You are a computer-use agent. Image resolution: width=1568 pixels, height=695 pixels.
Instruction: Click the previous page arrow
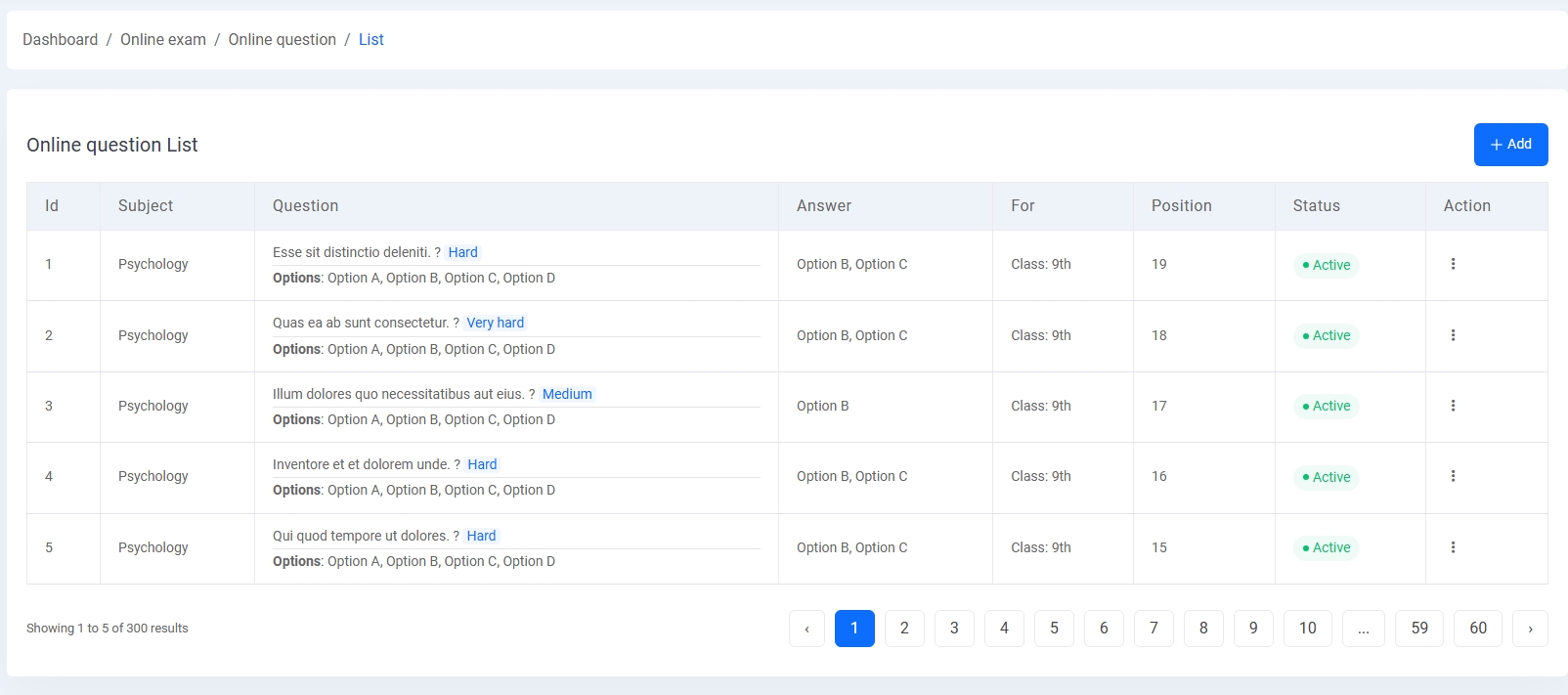(806, 629)
